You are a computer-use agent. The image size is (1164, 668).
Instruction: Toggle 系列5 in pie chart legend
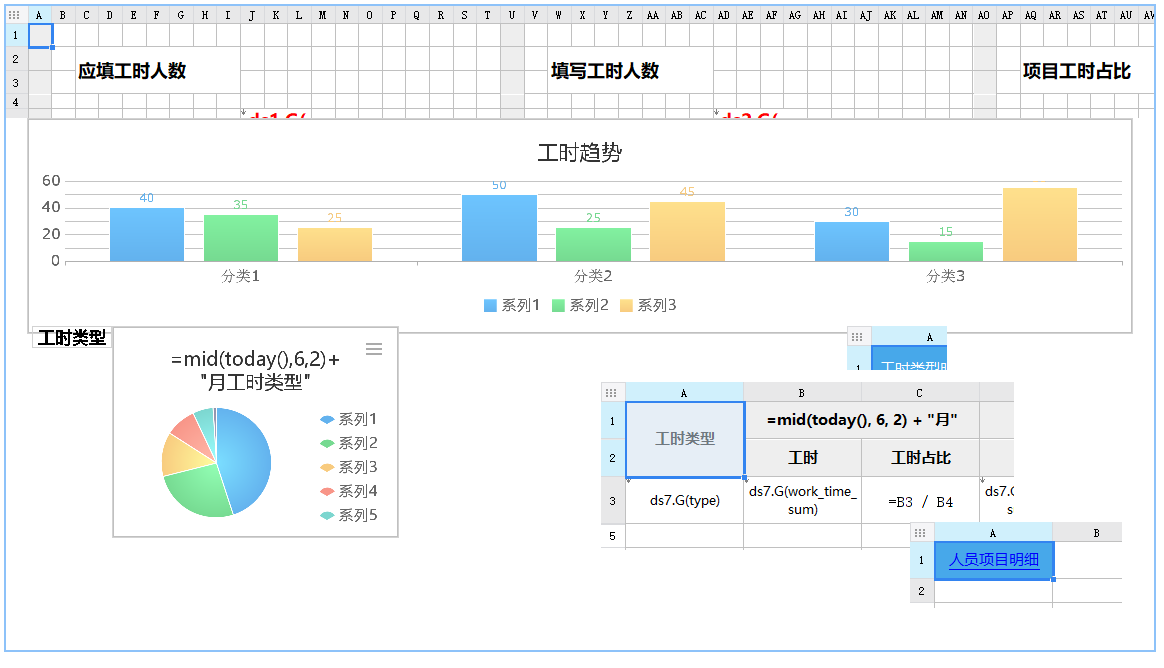(x=349, y=515)
